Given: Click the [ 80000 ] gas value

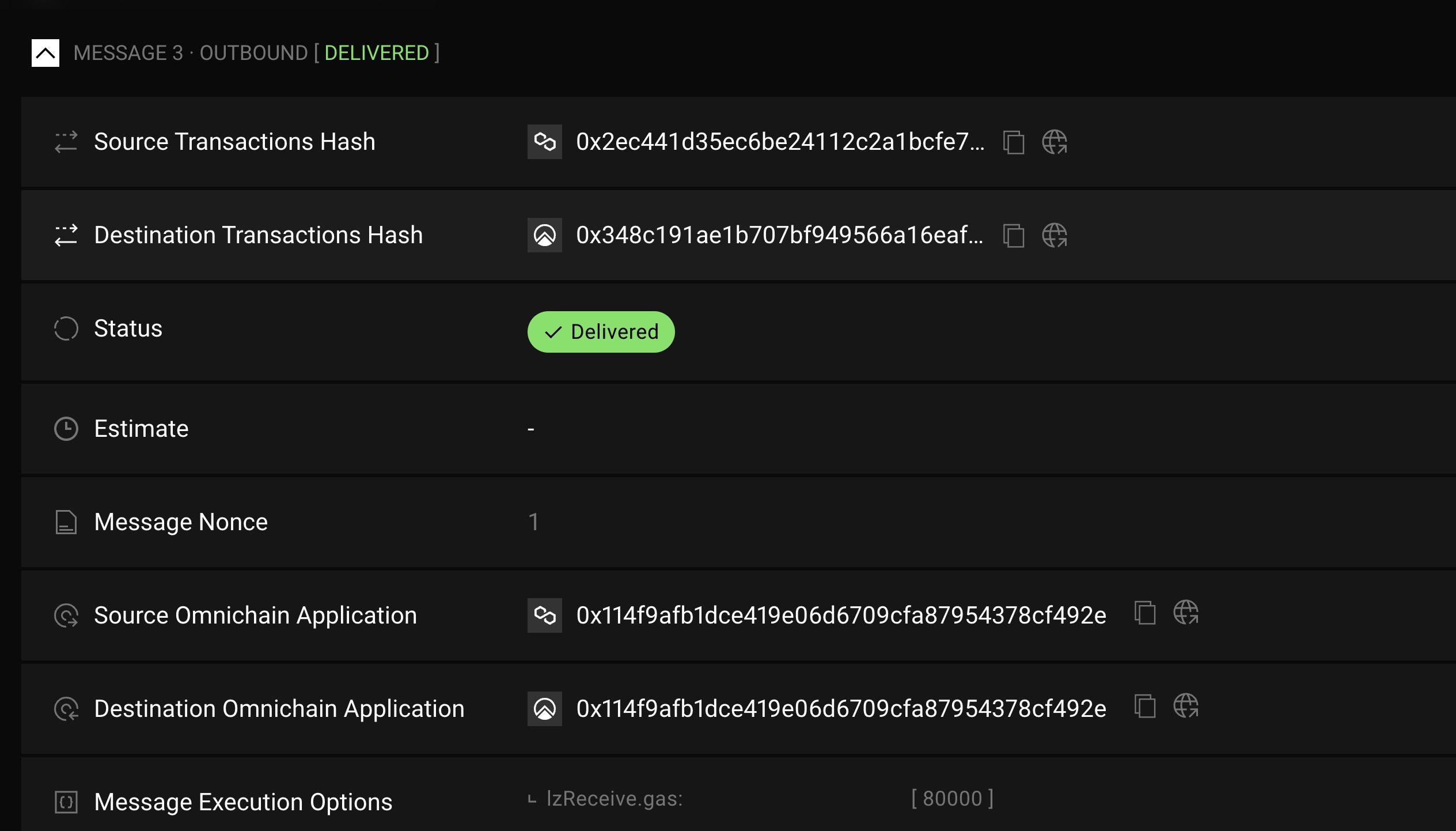Looking at the screenshot, I should (x=953, y=799).
